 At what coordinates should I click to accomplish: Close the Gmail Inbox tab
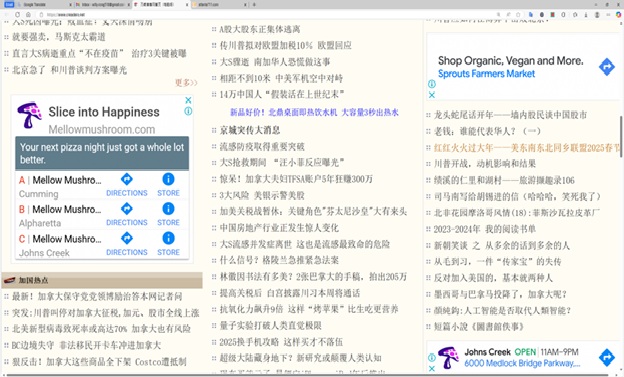click(129, 5)
